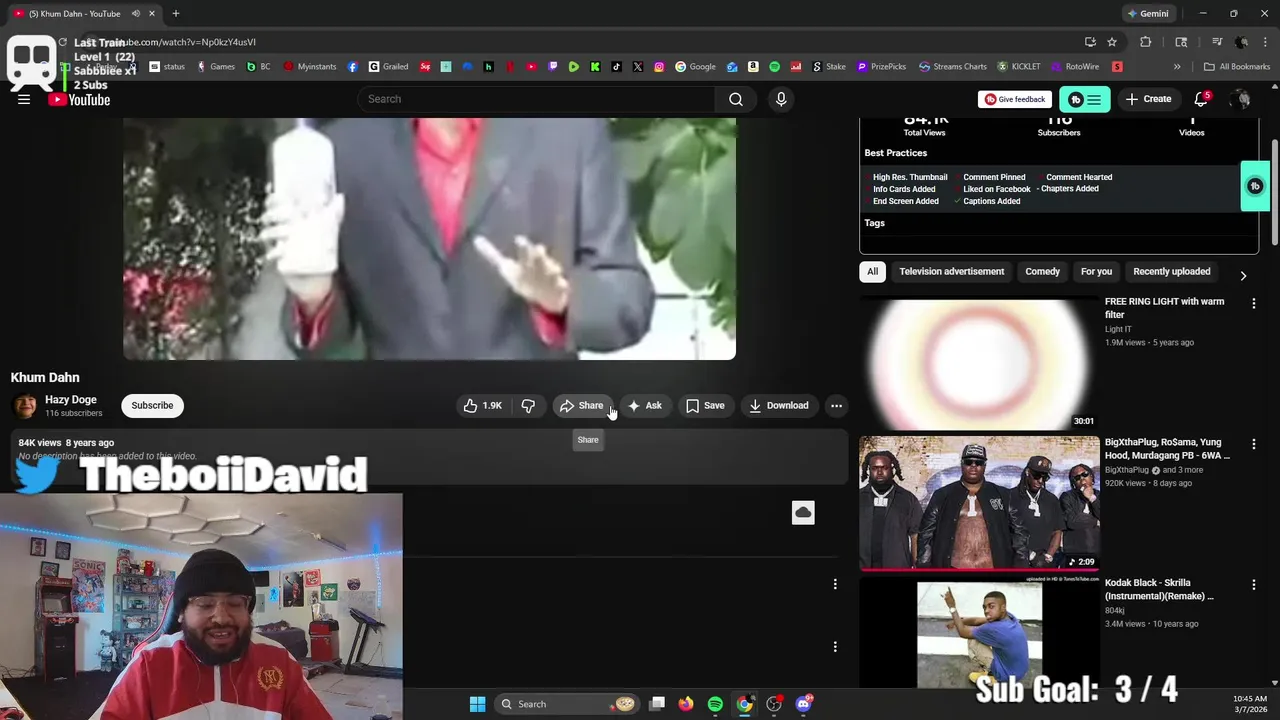Open Windows Start menu
Viewport: 1280px width, 720px height.
click(x=477, y=704)
